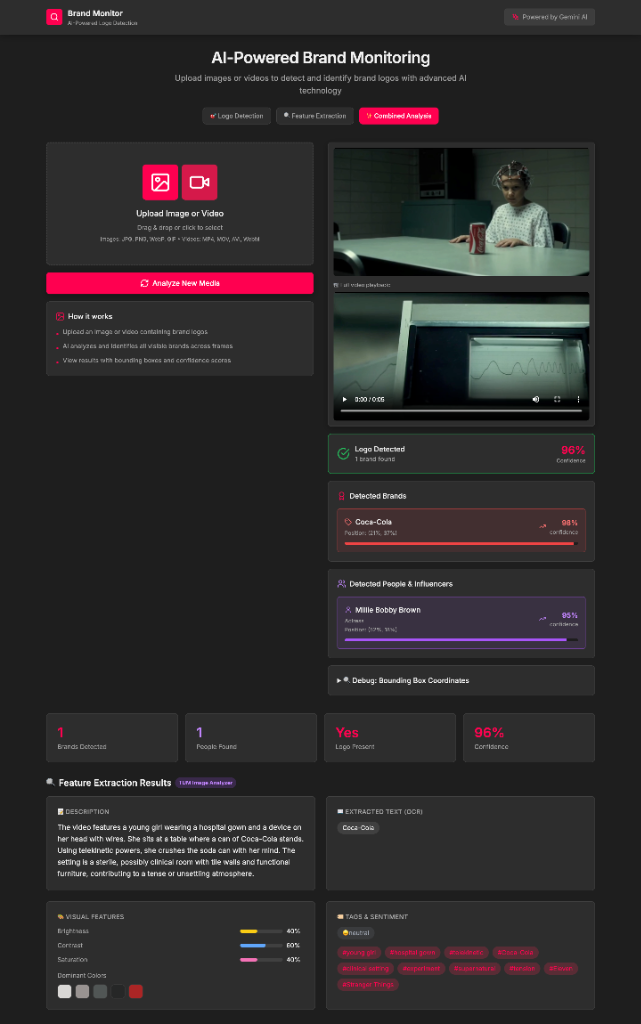Image resolution: width=641 pixels, height=1024 pixels.
Task: Click the video camera upload icon
Action: (x=199, y=182)
